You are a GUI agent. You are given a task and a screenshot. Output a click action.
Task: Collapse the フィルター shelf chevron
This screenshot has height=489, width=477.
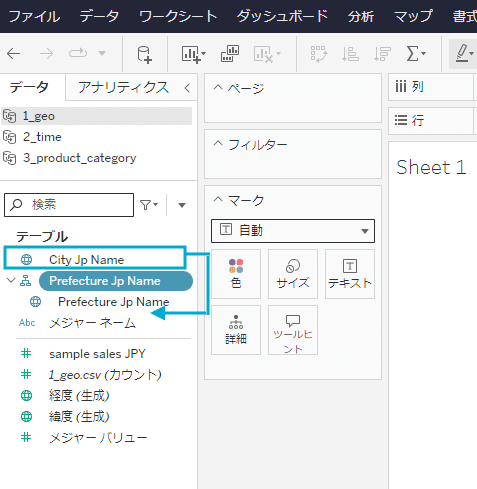point(218,144)
